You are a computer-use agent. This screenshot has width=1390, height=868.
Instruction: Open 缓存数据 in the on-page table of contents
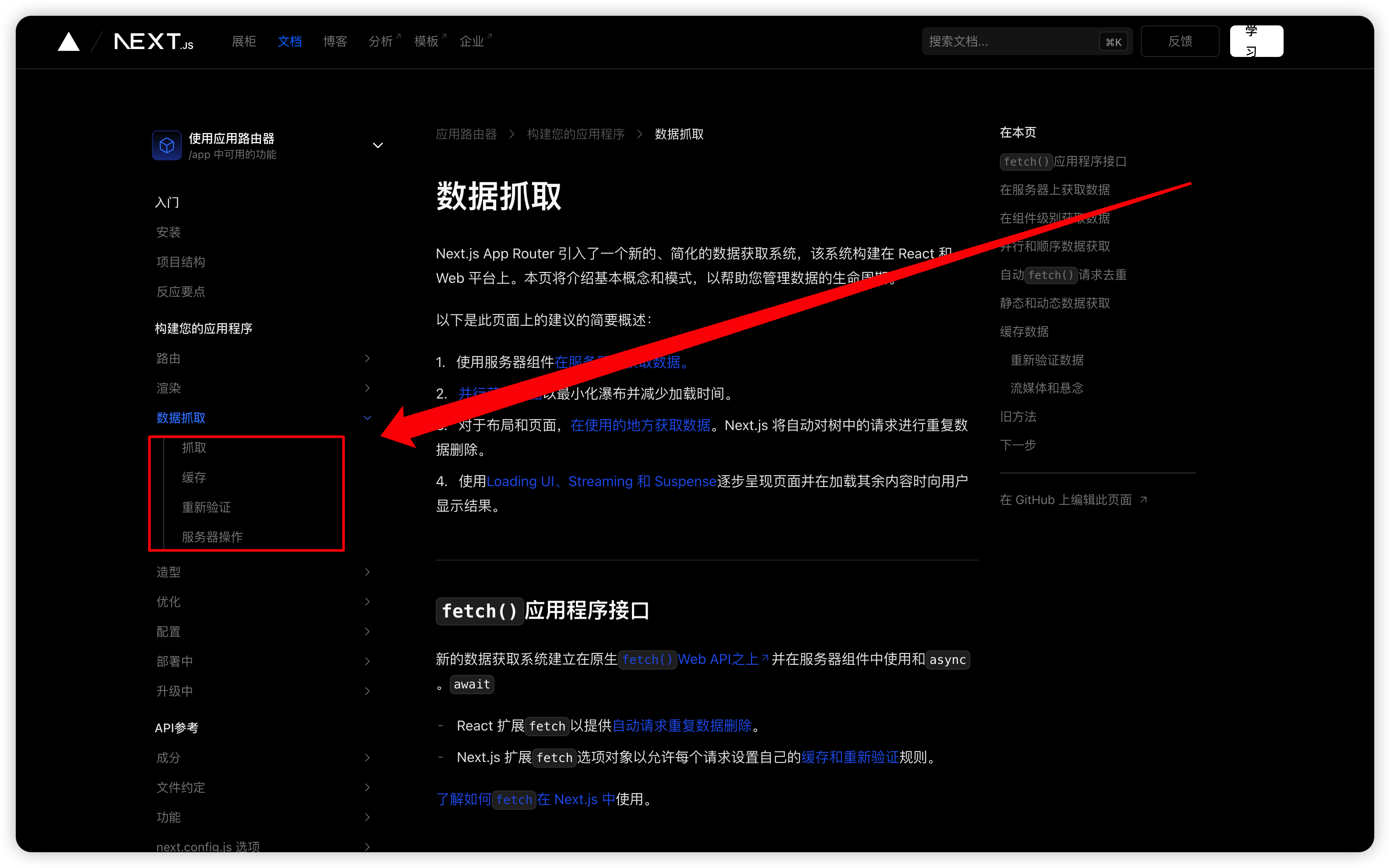tap(1024, 331)
